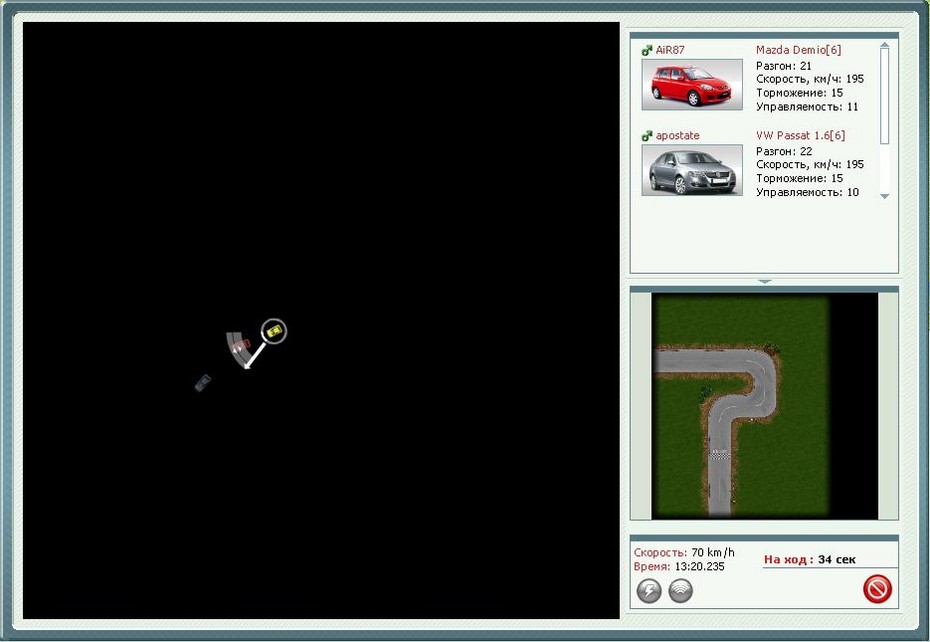Image resolution: width=930 pixels, height=642 pixels.
Task: Click 'Управляемость: 10' stat text
Action: point(807,192)
